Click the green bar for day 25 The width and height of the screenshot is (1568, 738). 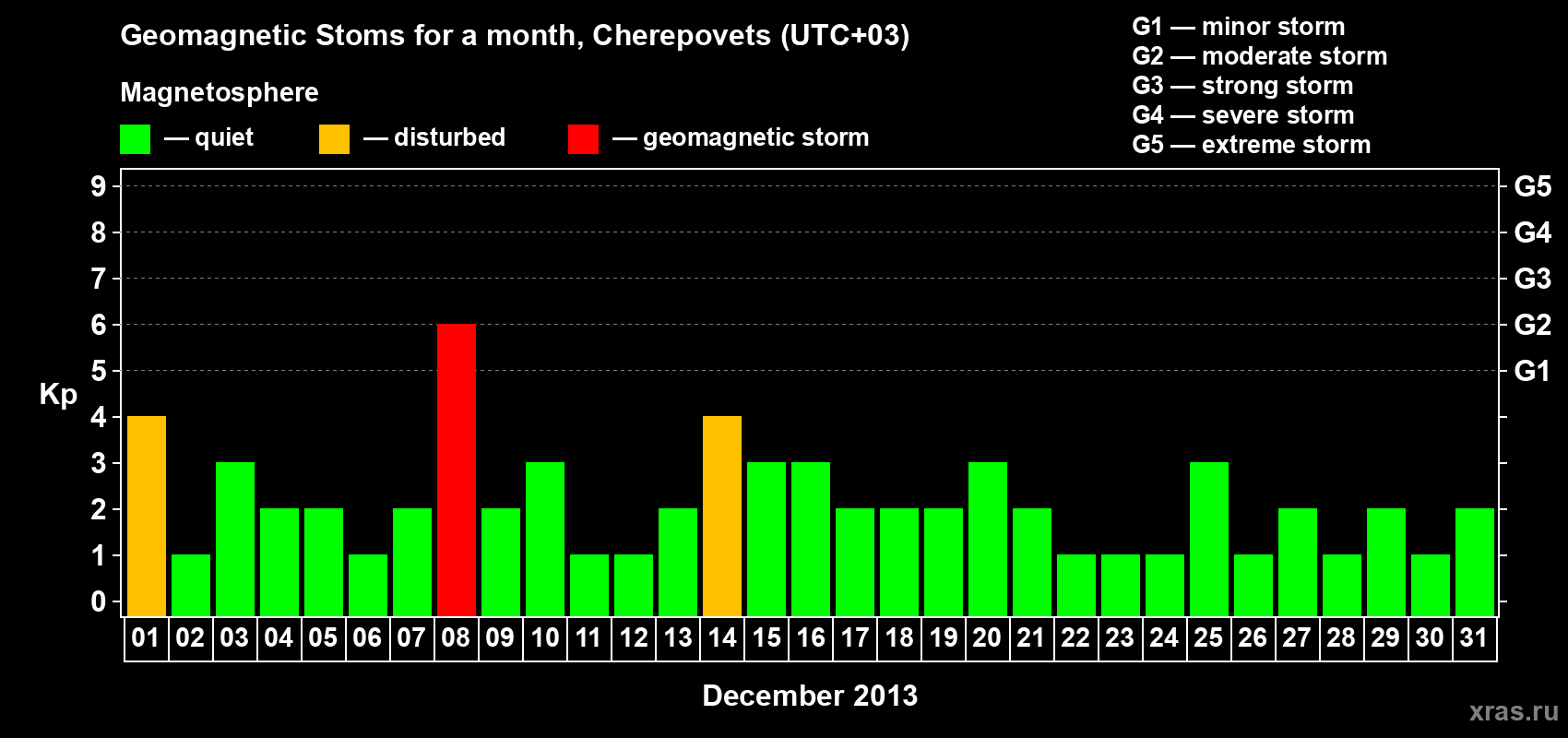pyautogui.click(x=1209, y=540)
